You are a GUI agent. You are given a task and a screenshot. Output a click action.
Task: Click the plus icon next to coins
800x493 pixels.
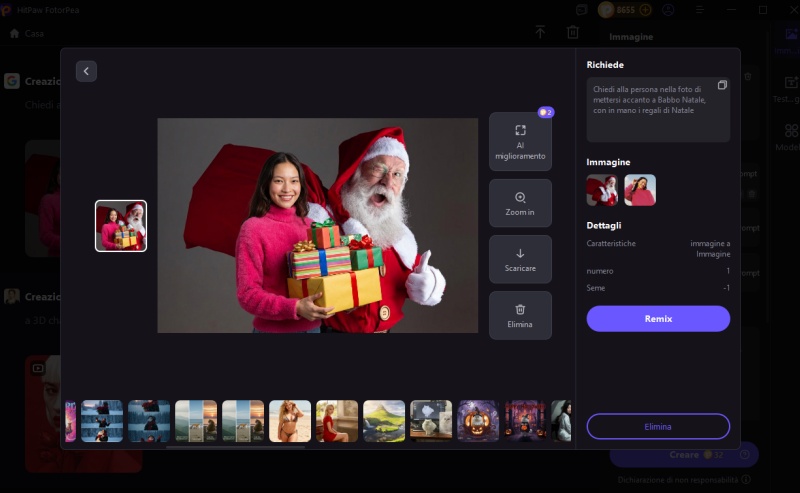[x=645, y=10]
